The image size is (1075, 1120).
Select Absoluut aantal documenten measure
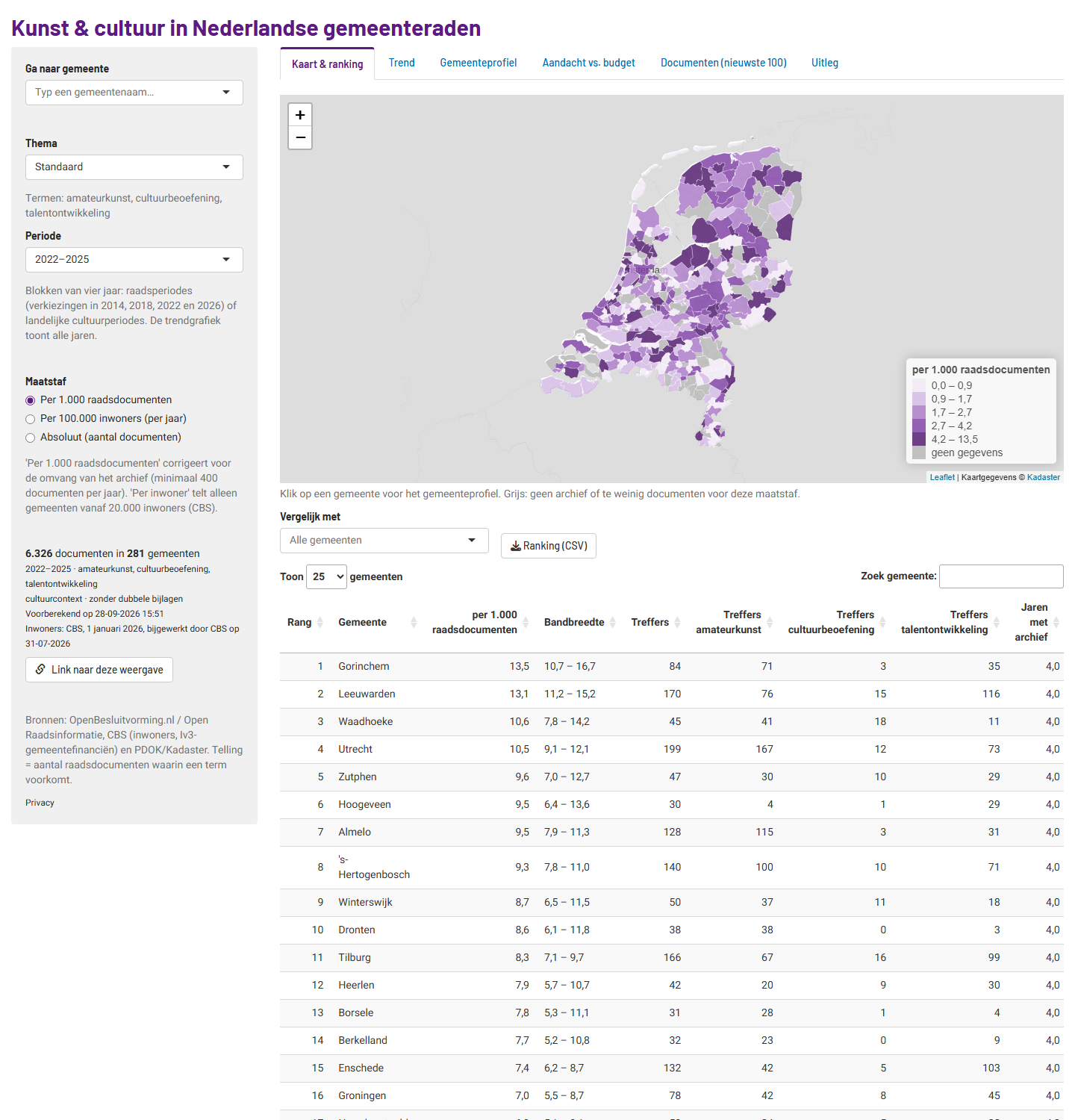[31, 438]
